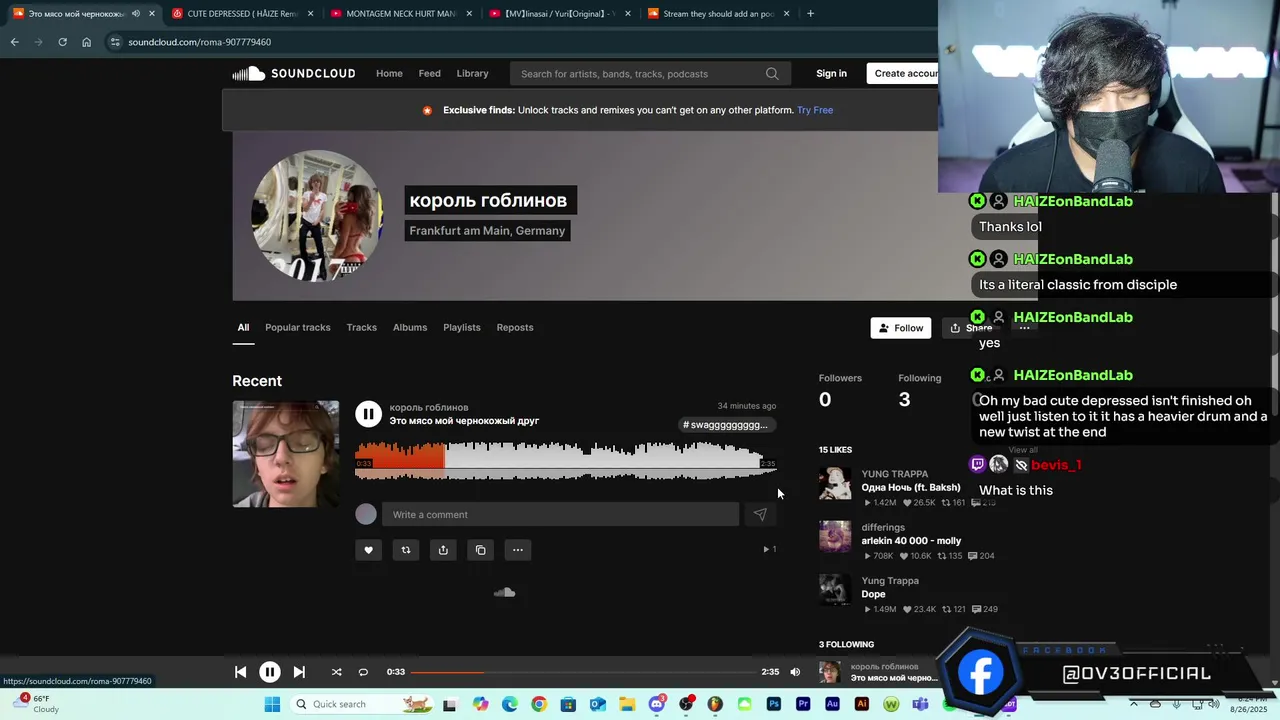Copy track link icon button
Screen dimensions: 1280x720
click(481, 550)
